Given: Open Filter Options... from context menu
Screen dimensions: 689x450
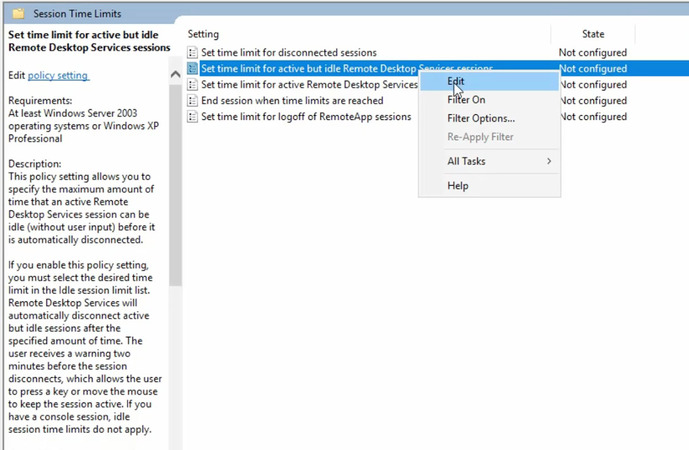Looking at the screenshot, I should point(480,118).
